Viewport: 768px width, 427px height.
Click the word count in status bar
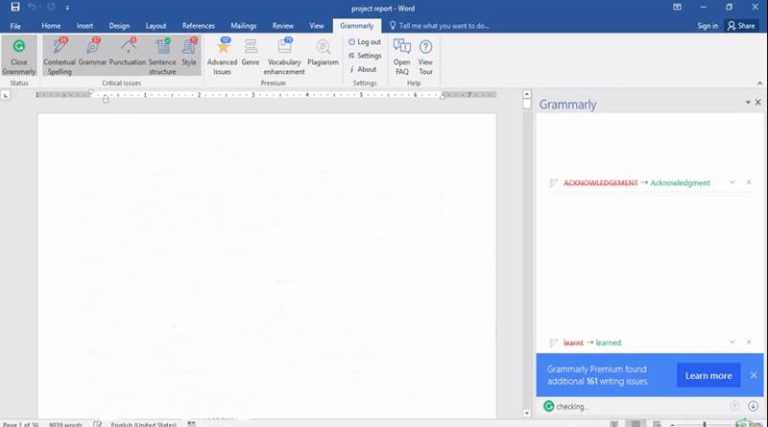click(65, 424)
